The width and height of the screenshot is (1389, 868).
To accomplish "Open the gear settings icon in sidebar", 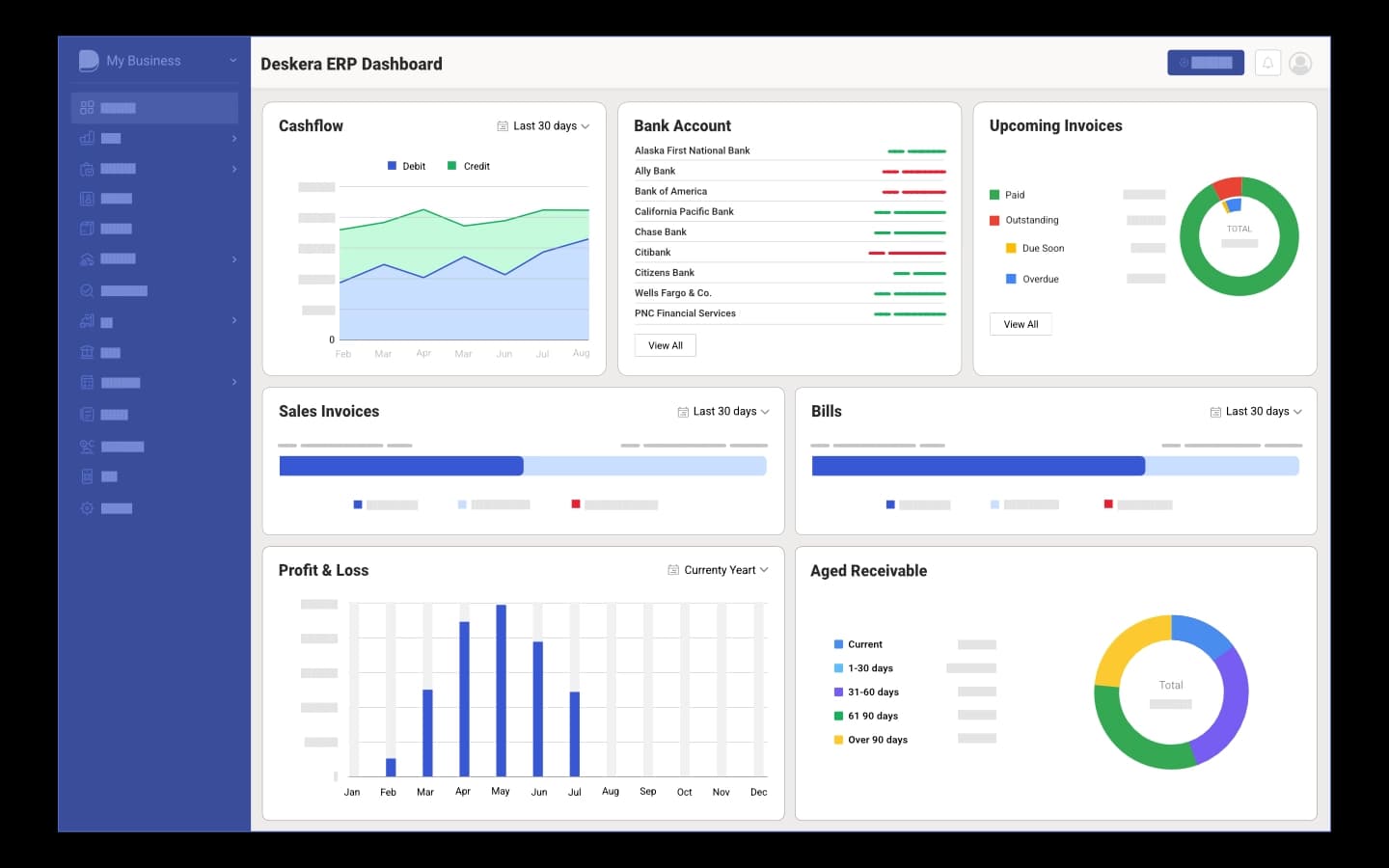I will click(87, 508).
